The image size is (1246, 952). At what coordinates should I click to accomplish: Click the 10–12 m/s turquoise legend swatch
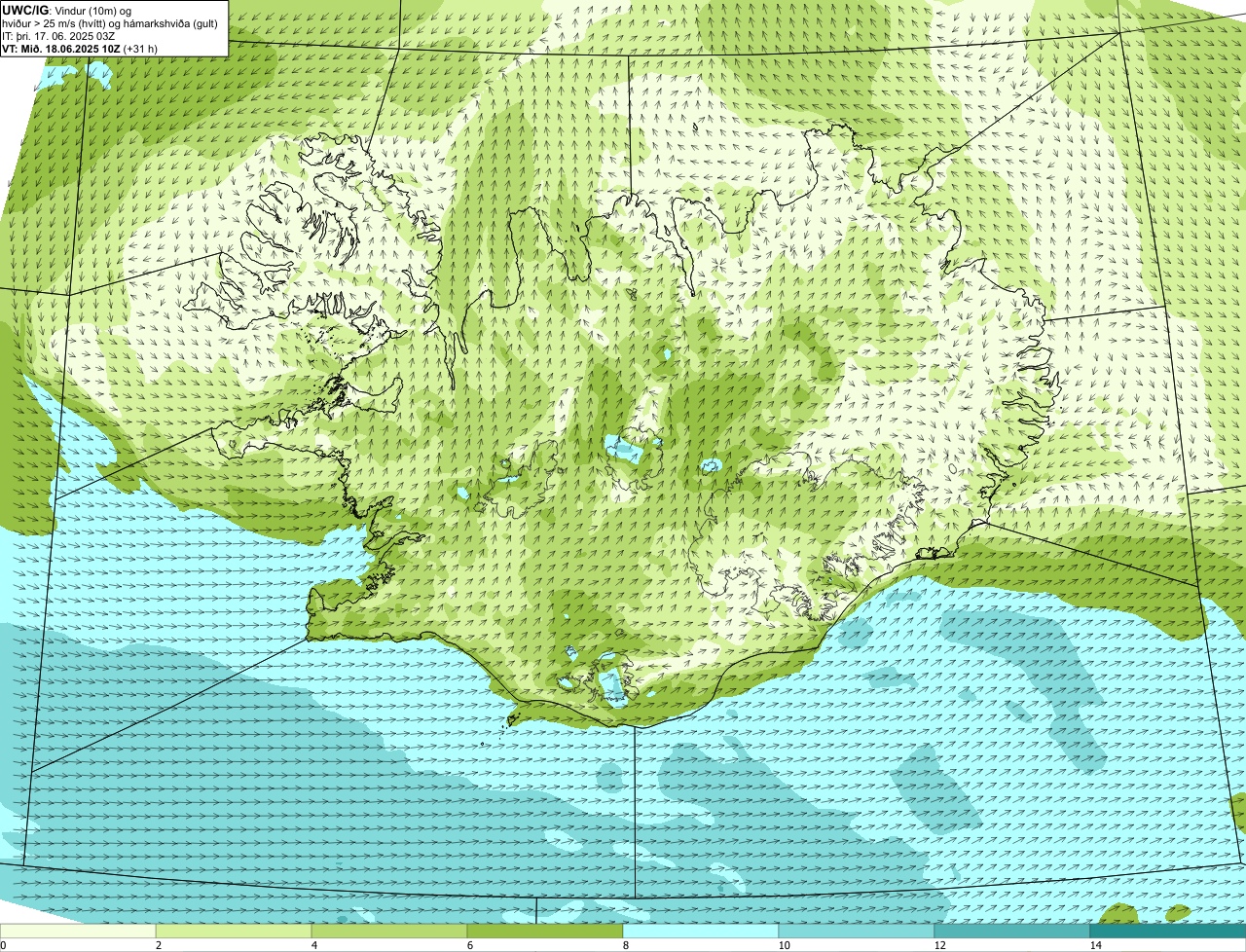(x=857, y=931)
